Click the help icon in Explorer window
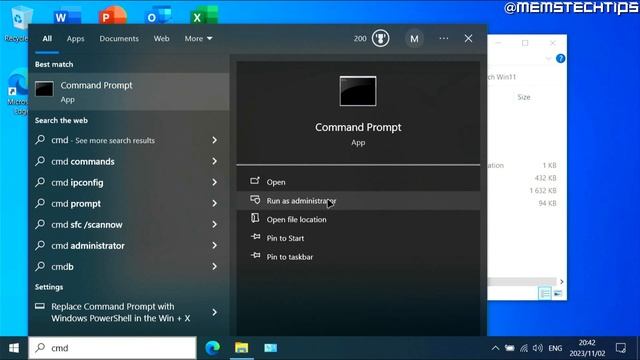 [560, 59]
